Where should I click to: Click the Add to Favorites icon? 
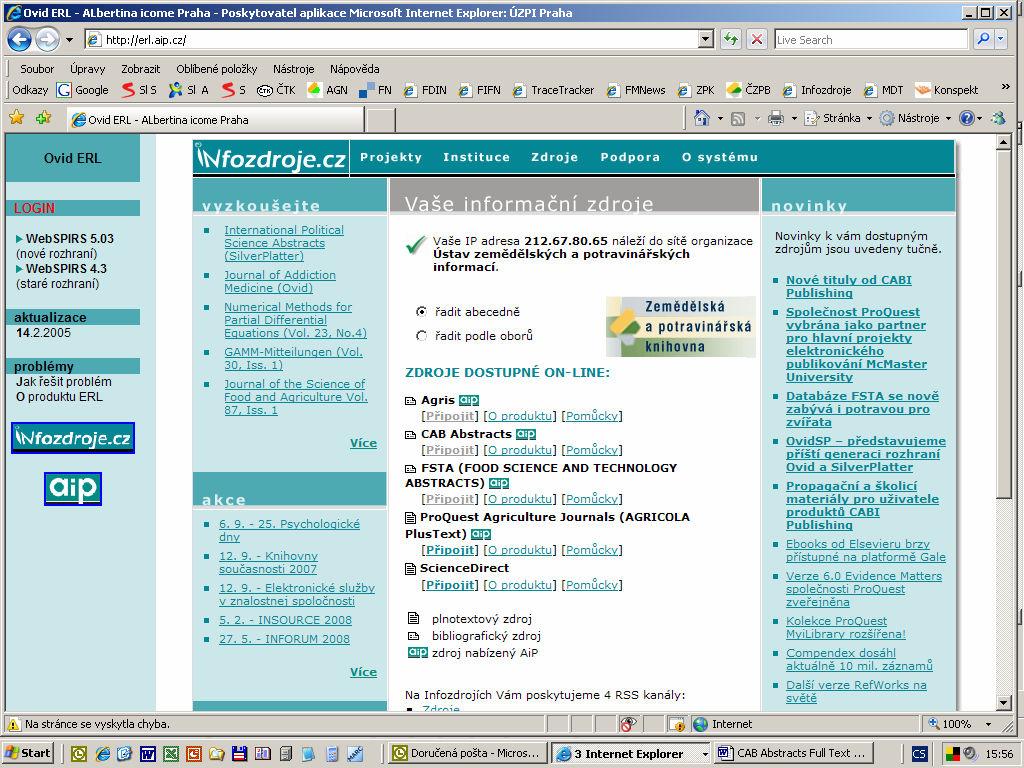(x=44, y=118)
